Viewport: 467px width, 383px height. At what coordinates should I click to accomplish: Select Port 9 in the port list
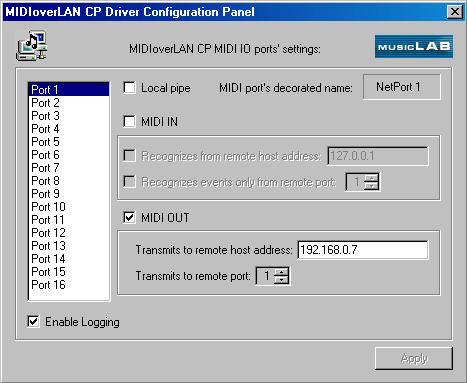pyautogui.click(x=69, y=194)
